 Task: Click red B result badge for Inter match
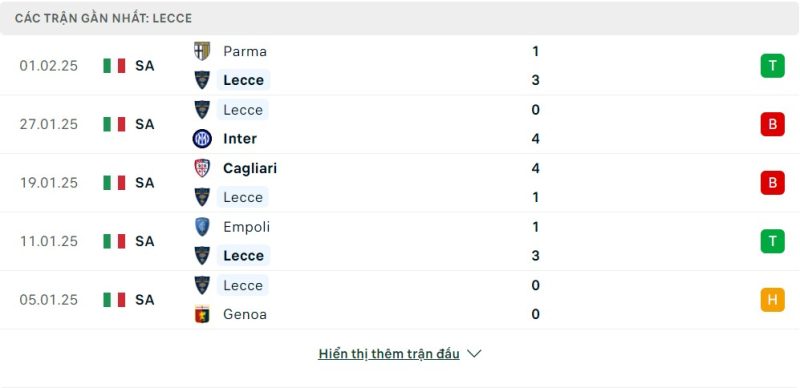coord(772,124)
